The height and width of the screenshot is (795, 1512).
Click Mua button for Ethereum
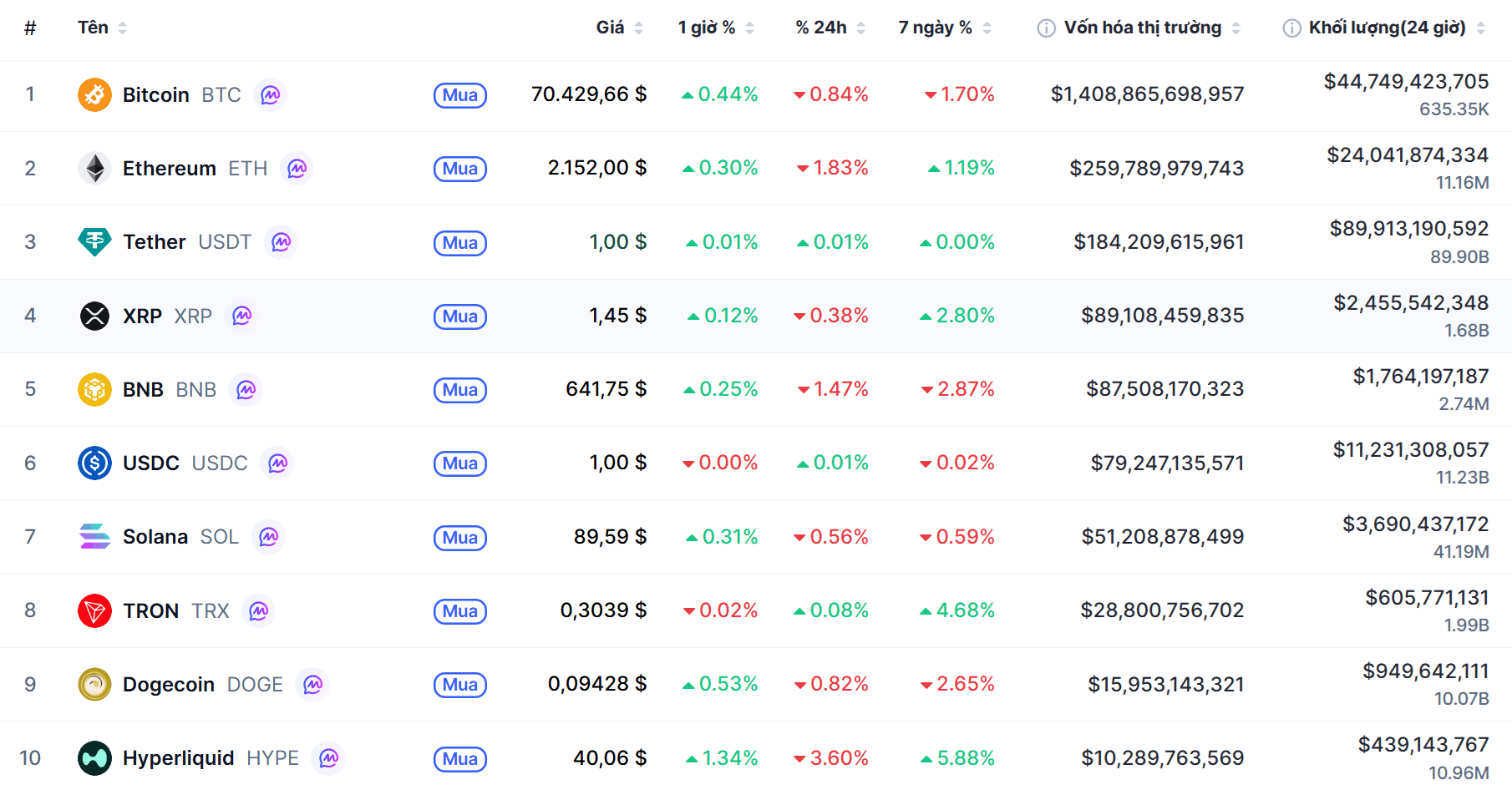point(460,169)
